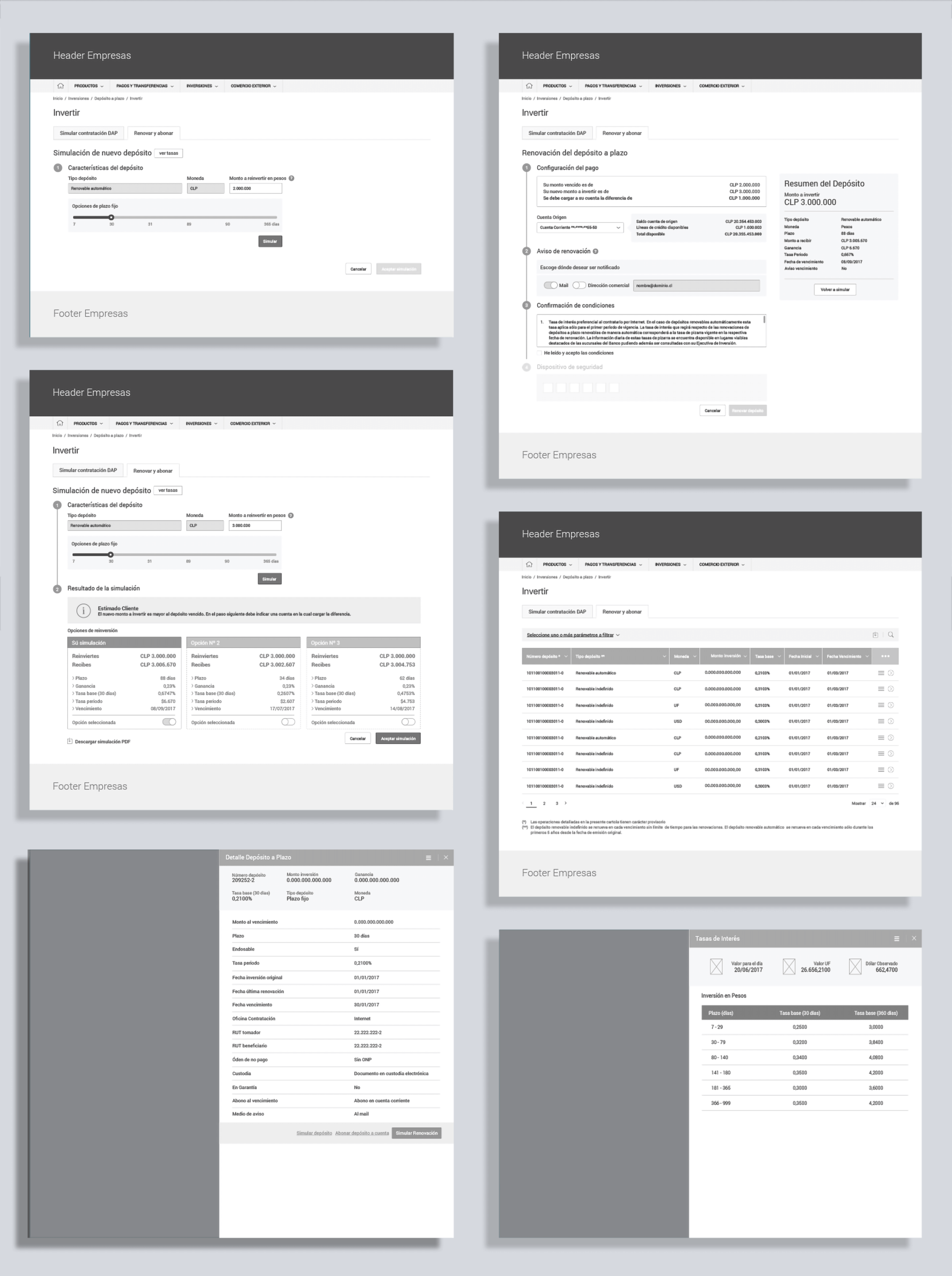This screenshot has height=1276, width=952.
Task: Click slider handle in the 3.000.000 simulation mockup
Action: tap(111, 554)
